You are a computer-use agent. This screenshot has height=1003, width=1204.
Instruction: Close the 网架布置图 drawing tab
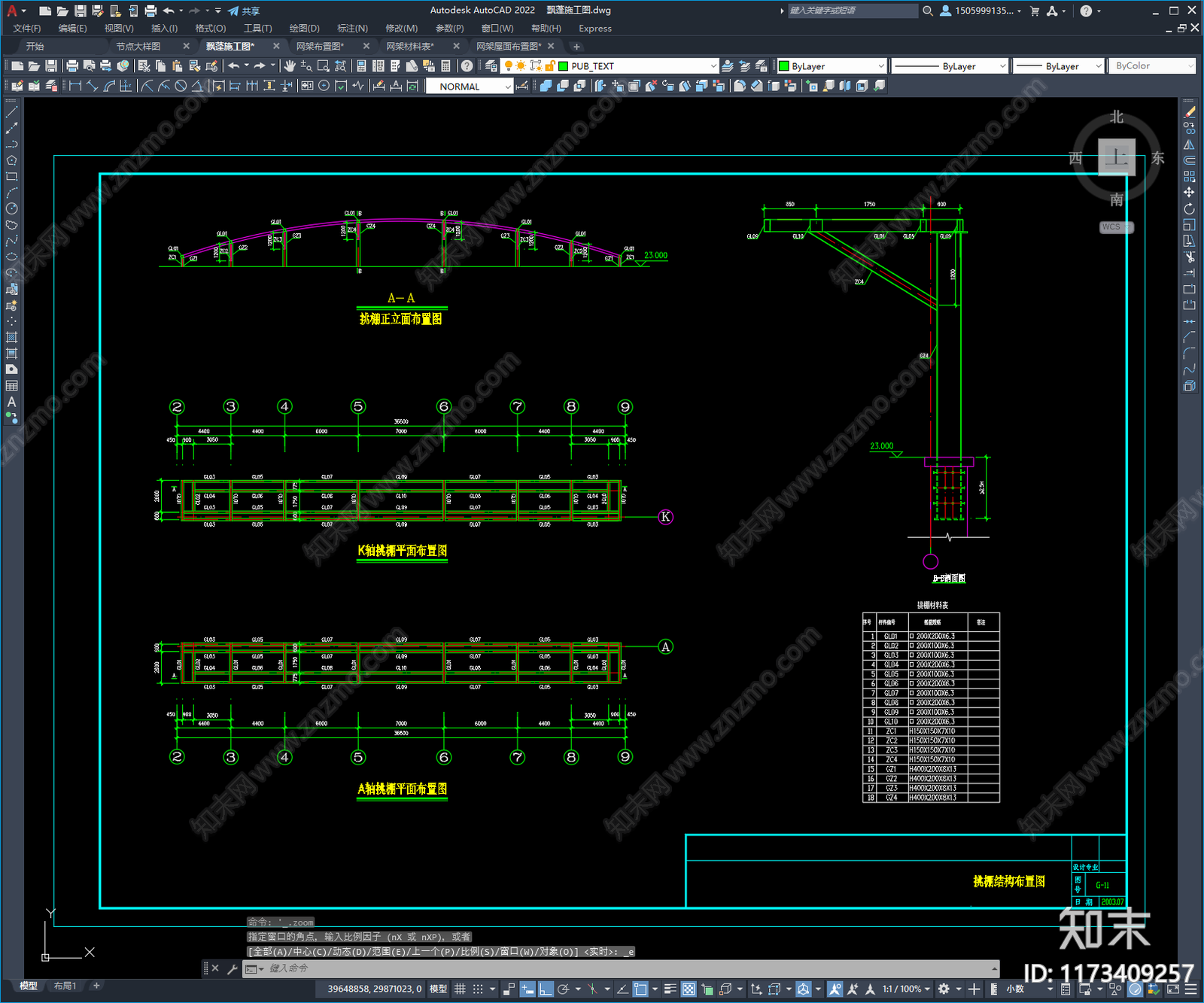pyautogui.click(x=366, y=47)
